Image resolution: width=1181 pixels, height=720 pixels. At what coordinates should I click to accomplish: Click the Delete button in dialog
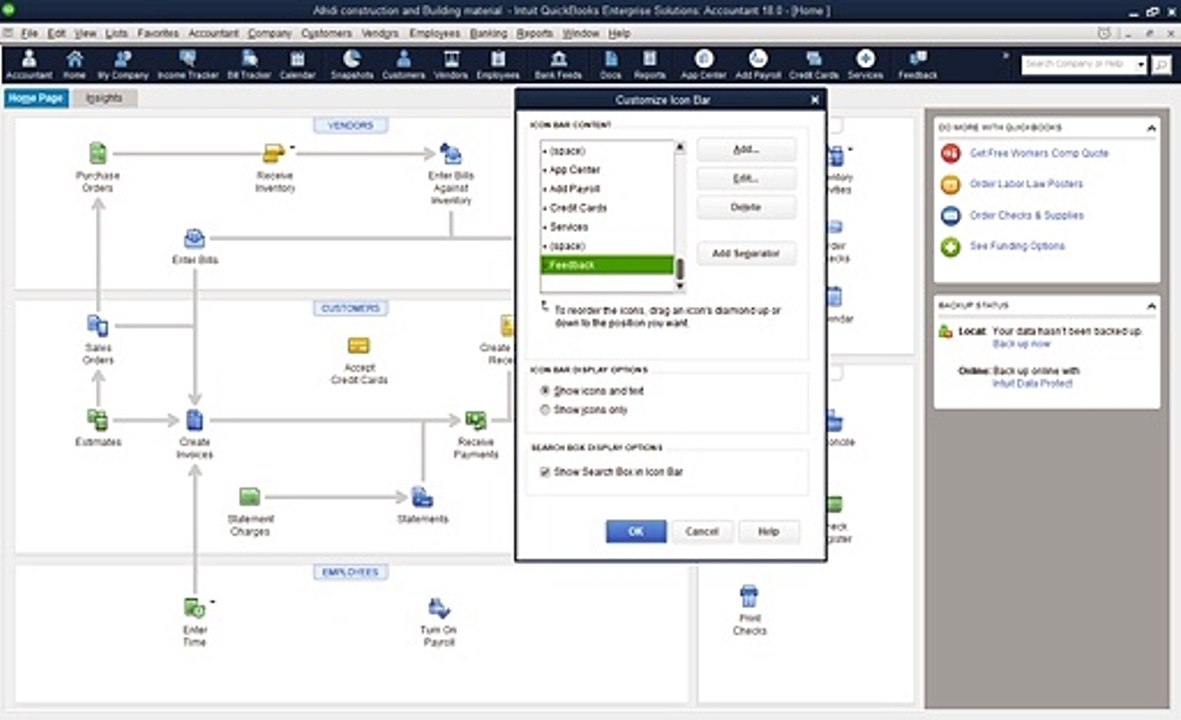[746, 207]
